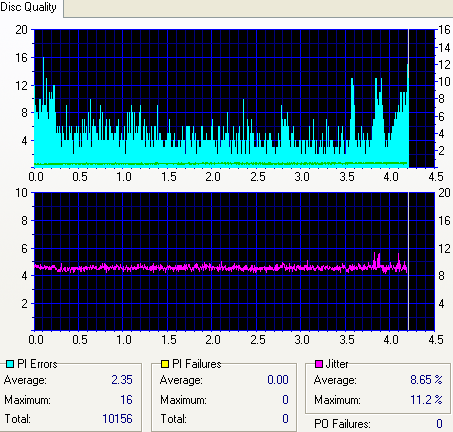The image size is (453, 432).
Task: Click the Jitter group label
Action: (x=337, y=364)
